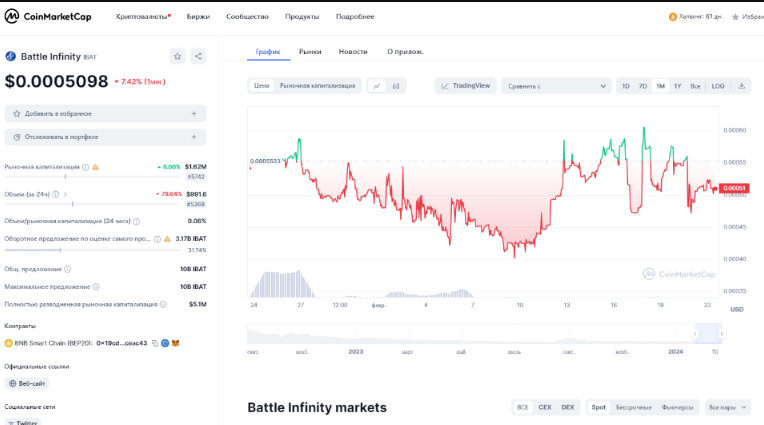Open the Сообщество menu
The image size is (764, 425).
(x=248, y=17)
